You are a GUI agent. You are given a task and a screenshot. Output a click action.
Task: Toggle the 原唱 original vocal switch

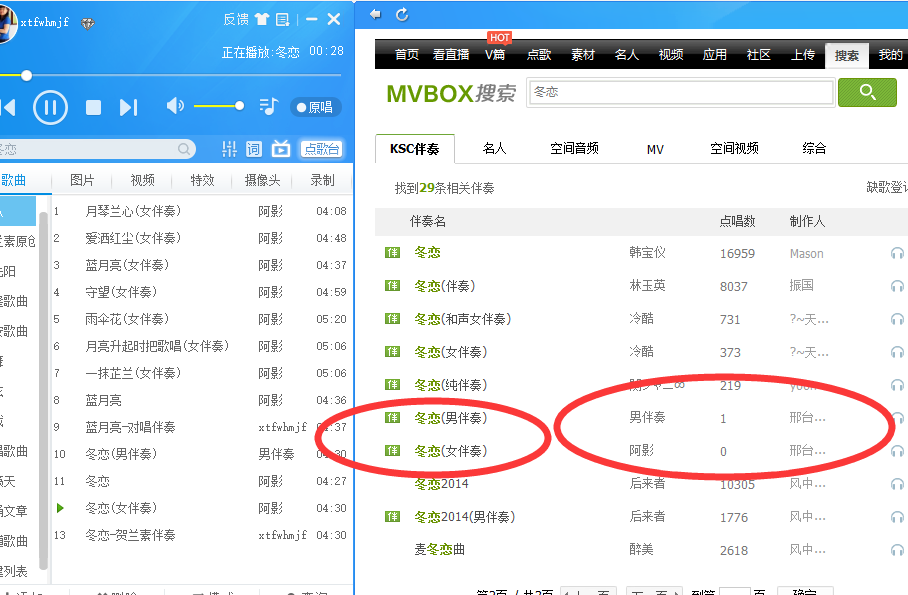(x=315, y=107)
